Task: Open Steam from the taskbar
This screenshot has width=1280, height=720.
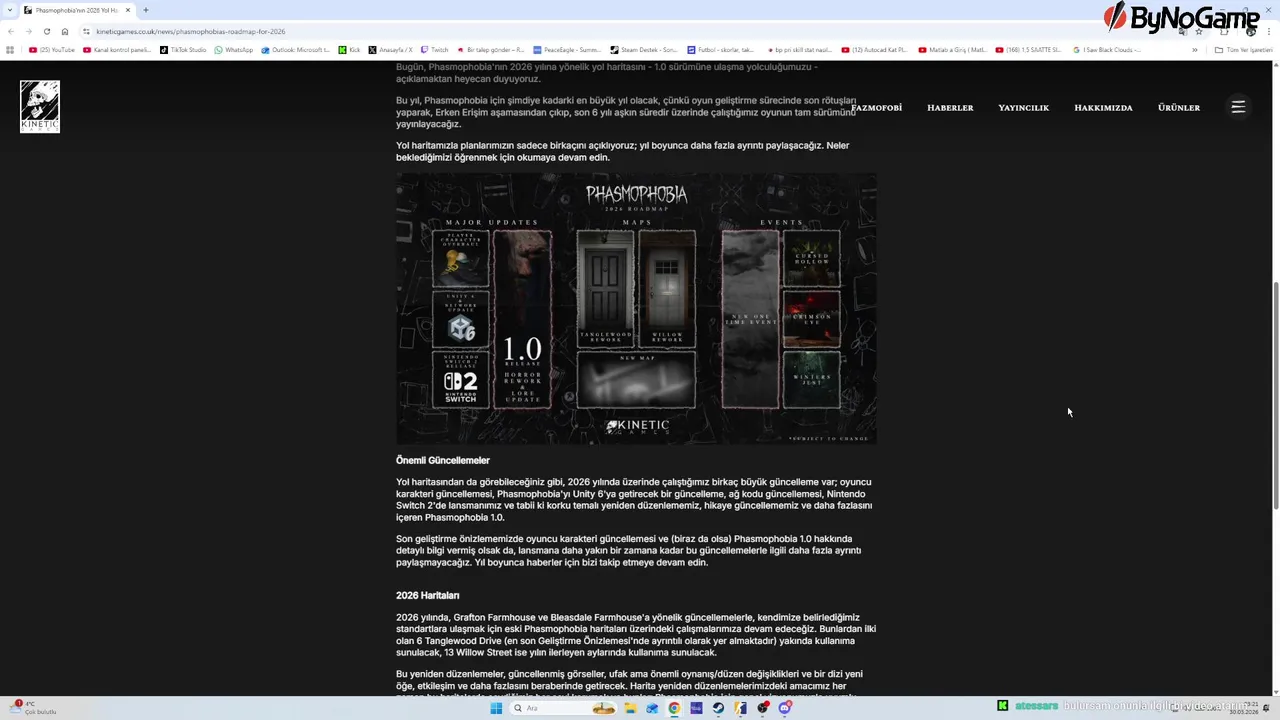Action: click(x=718, y=708)
